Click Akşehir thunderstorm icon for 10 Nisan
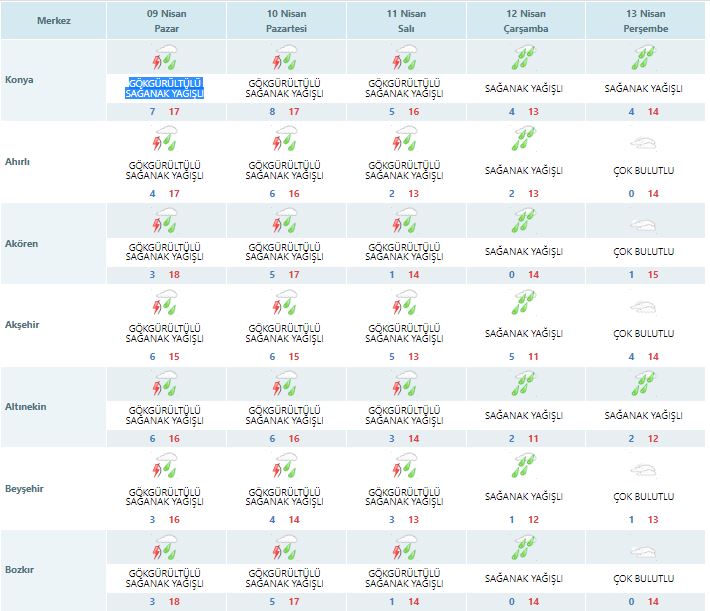 coord(286,304)
